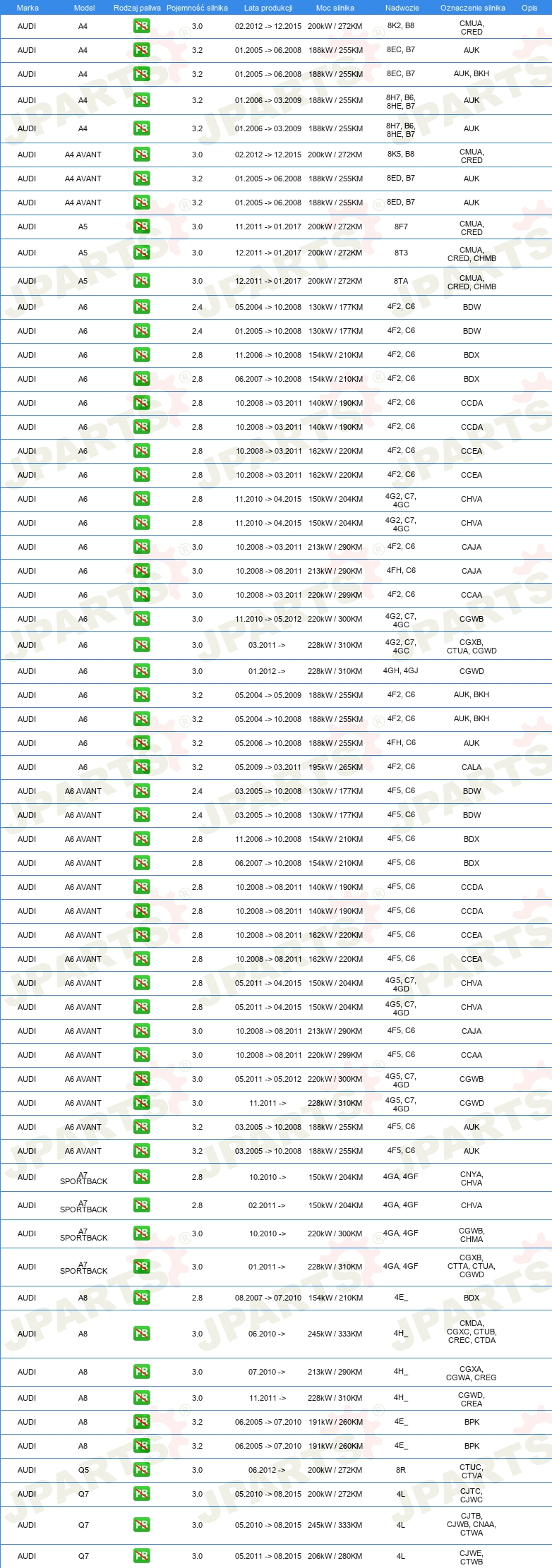Viewport: 552px width, 1568px height.
Task: Select the '01.2012 ->' production date
Action: coord(267,671)
